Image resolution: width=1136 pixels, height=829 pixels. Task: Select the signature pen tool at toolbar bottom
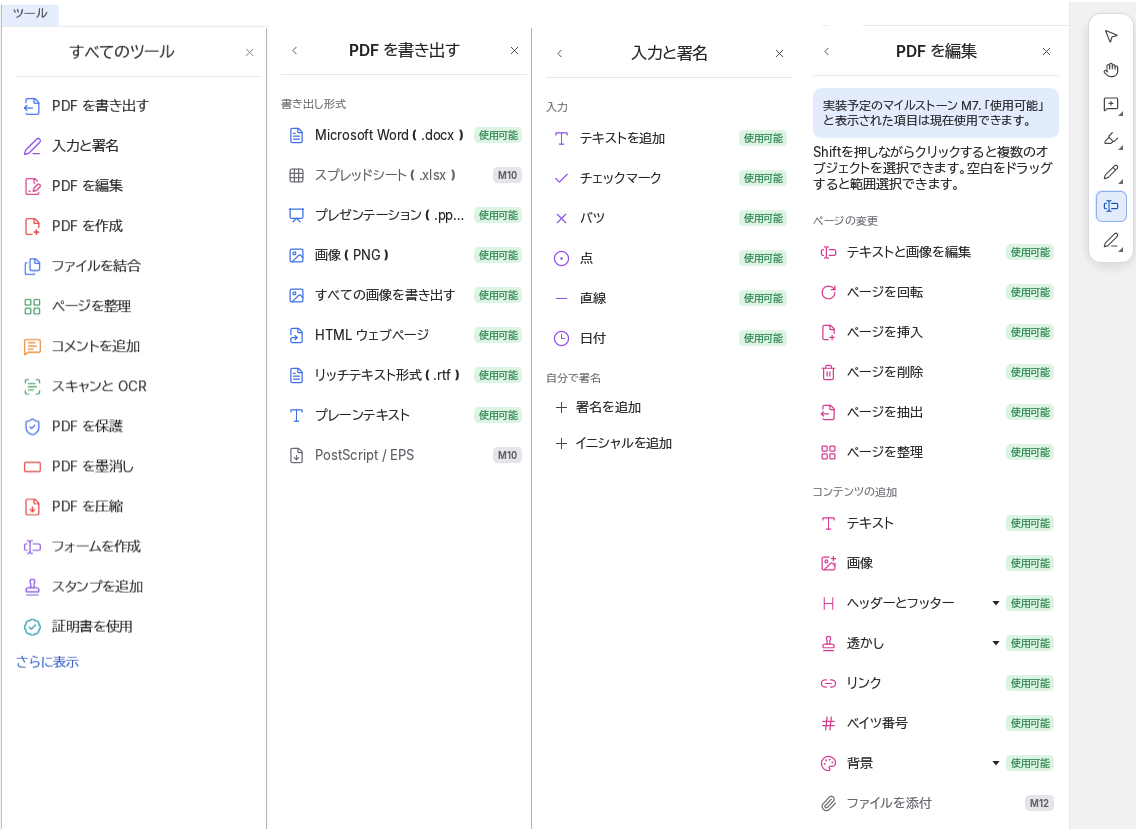1111,240
